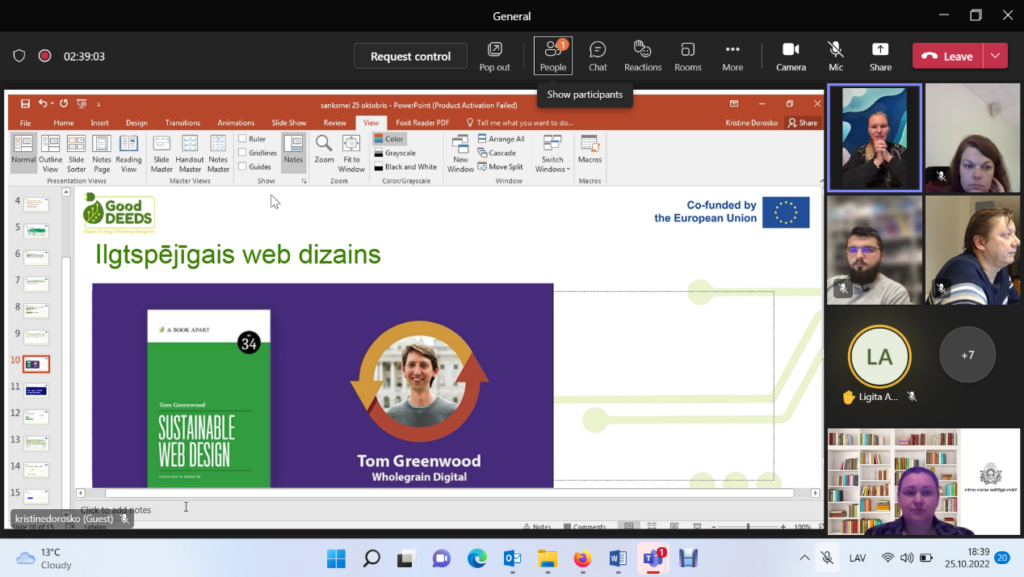The width and height of the screenshot is (1024, 577).
Task: Open the File tab in PowerPoint
Action: point(25,123)
